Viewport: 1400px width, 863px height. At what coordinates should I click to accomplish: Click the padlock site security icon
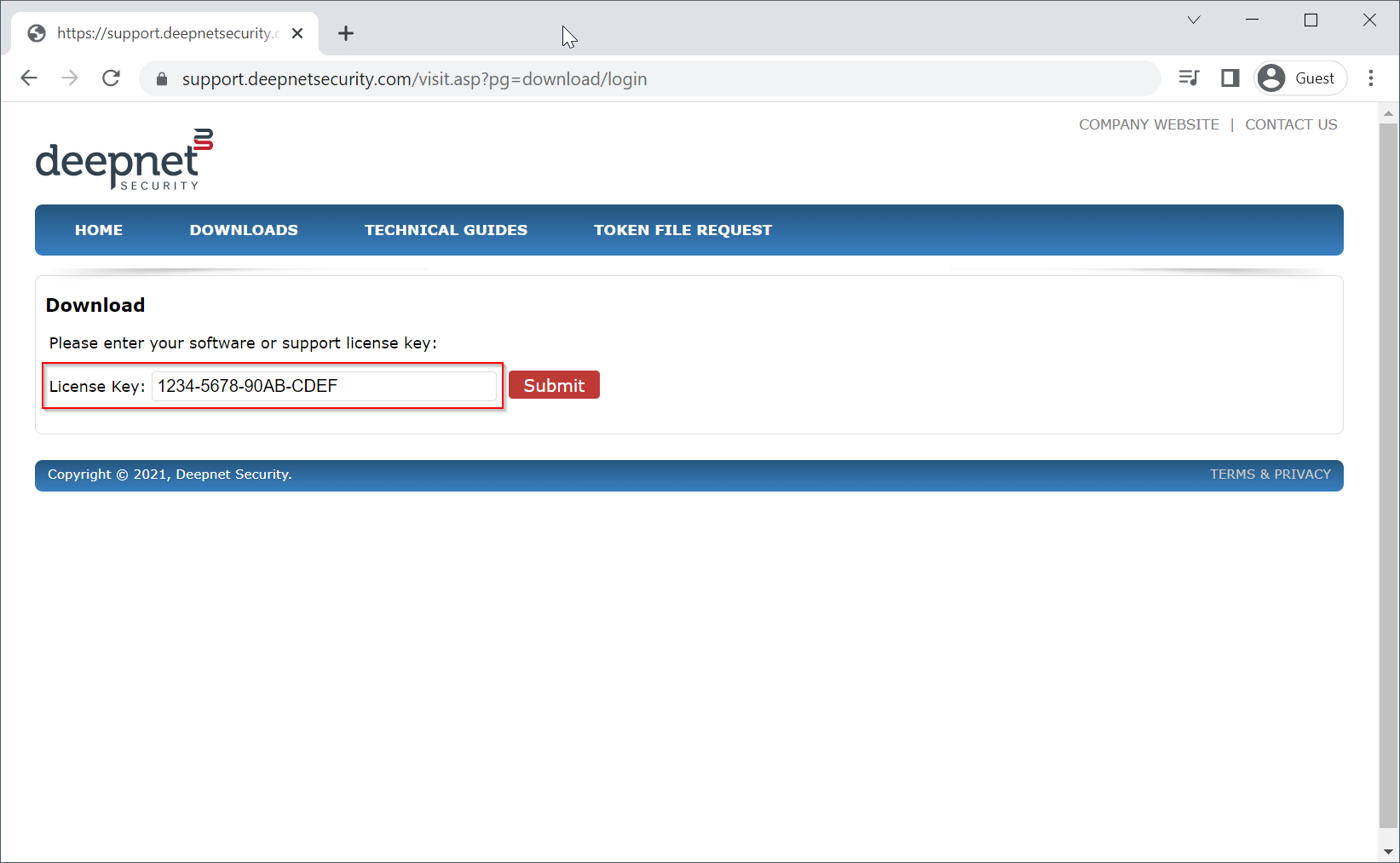(162, 79)
